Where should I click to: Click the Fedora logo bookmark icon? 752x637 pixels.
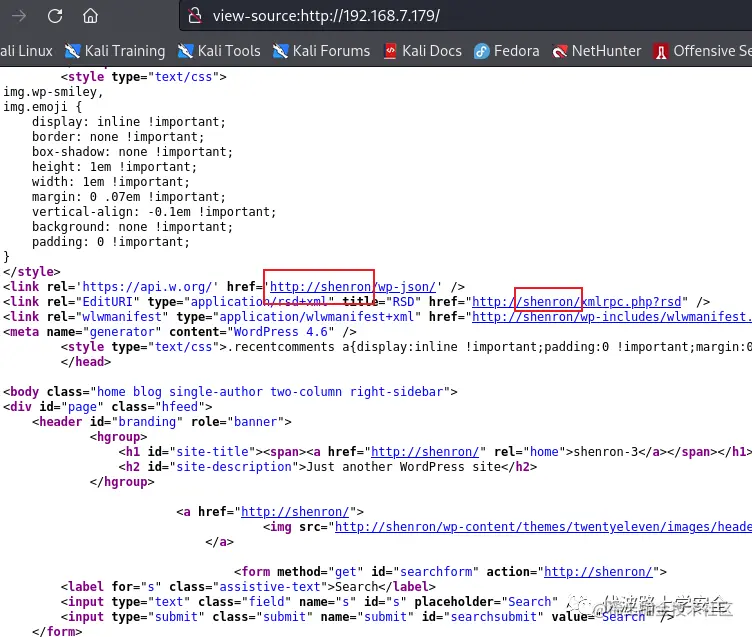481,51
